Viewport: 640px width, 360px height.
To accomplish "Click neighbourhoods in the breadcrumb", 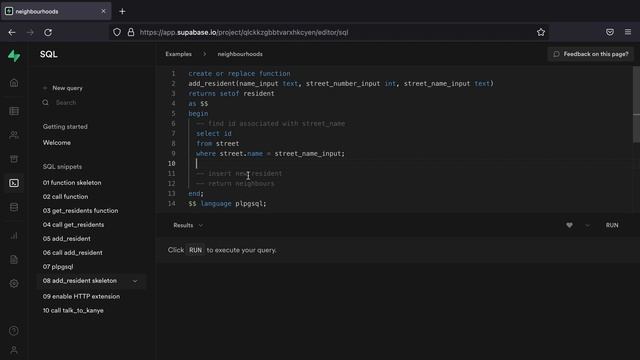I will (240, 54).
